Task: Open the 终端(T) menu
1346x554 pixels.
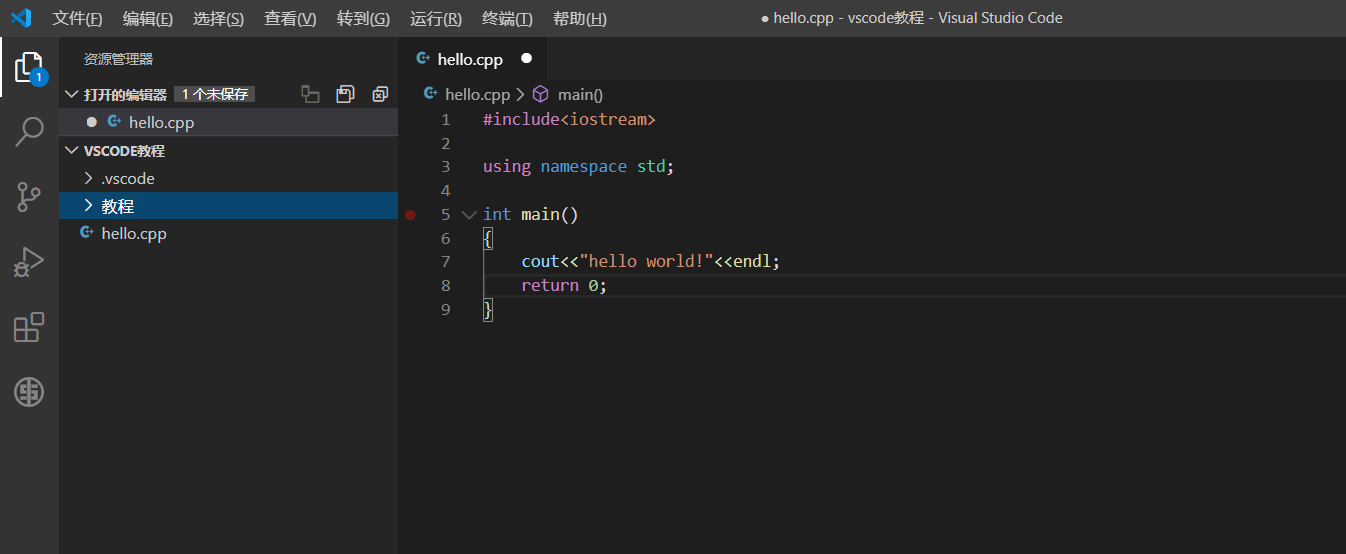Action: pyautogui.click(x=507, y=19)
